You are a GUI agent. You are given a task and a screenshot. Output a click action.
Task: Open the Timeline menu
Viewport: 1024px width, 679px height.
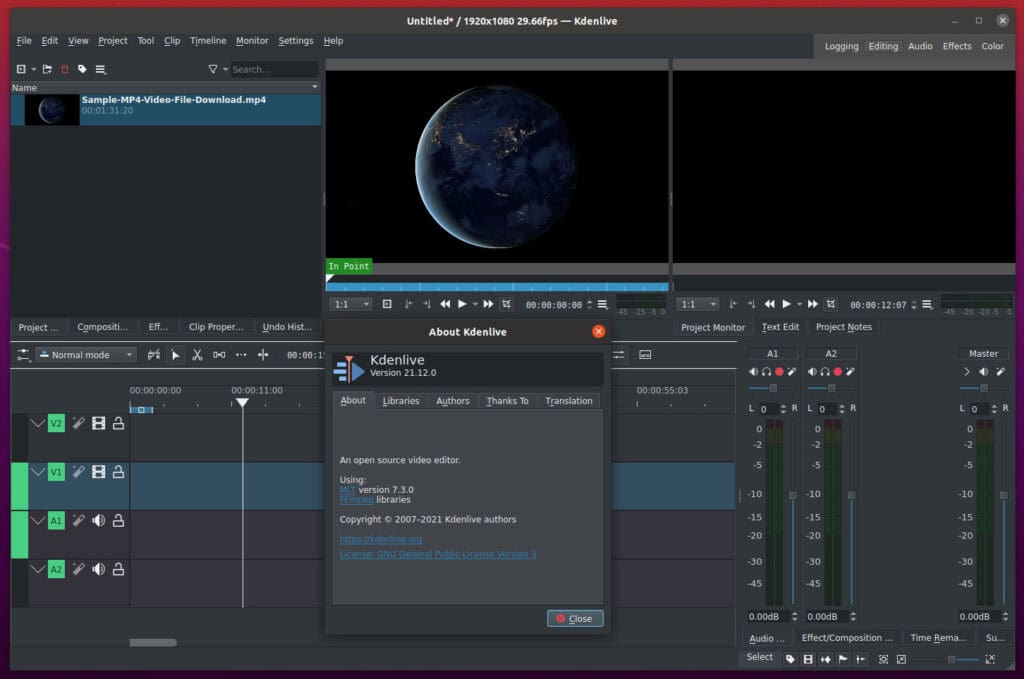(208, 40)
